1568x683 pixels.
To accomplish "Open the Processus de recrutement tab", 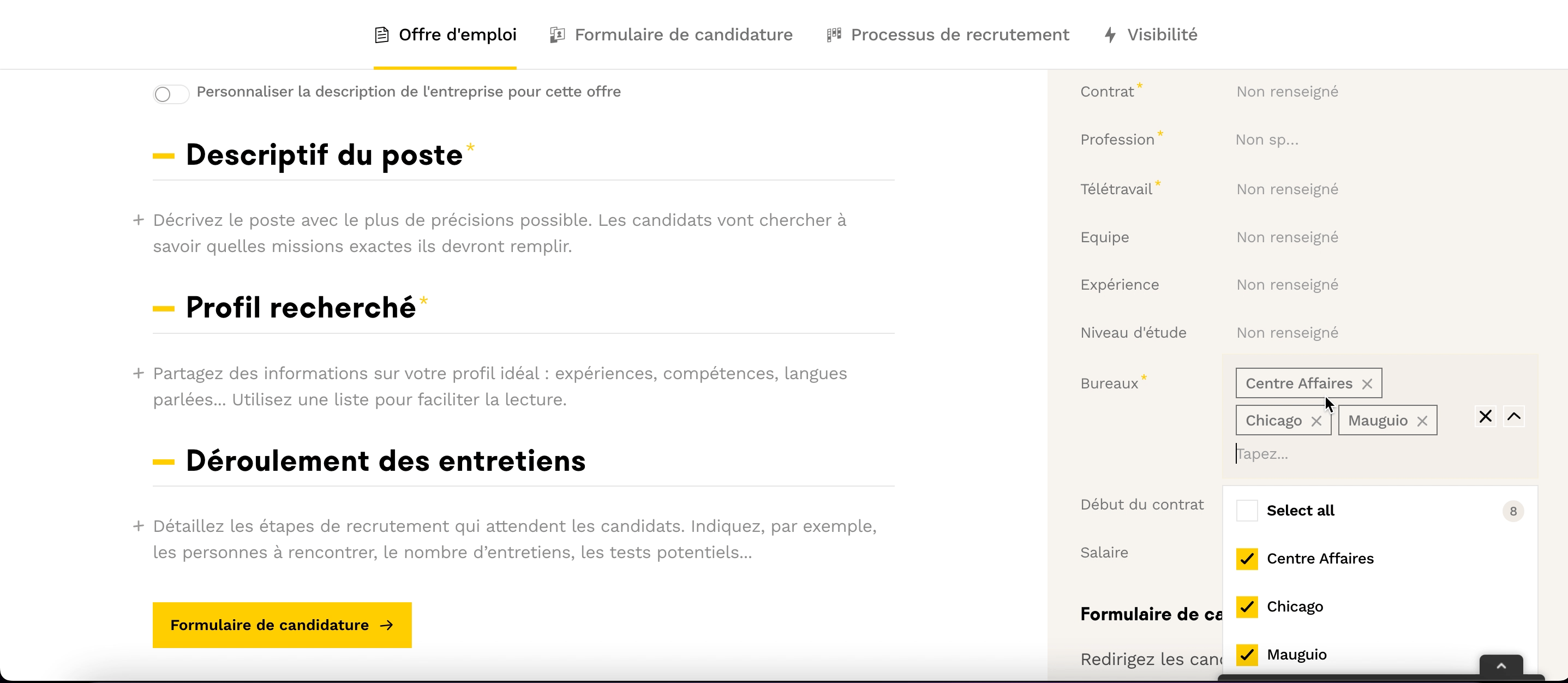I will coord(948,35).
